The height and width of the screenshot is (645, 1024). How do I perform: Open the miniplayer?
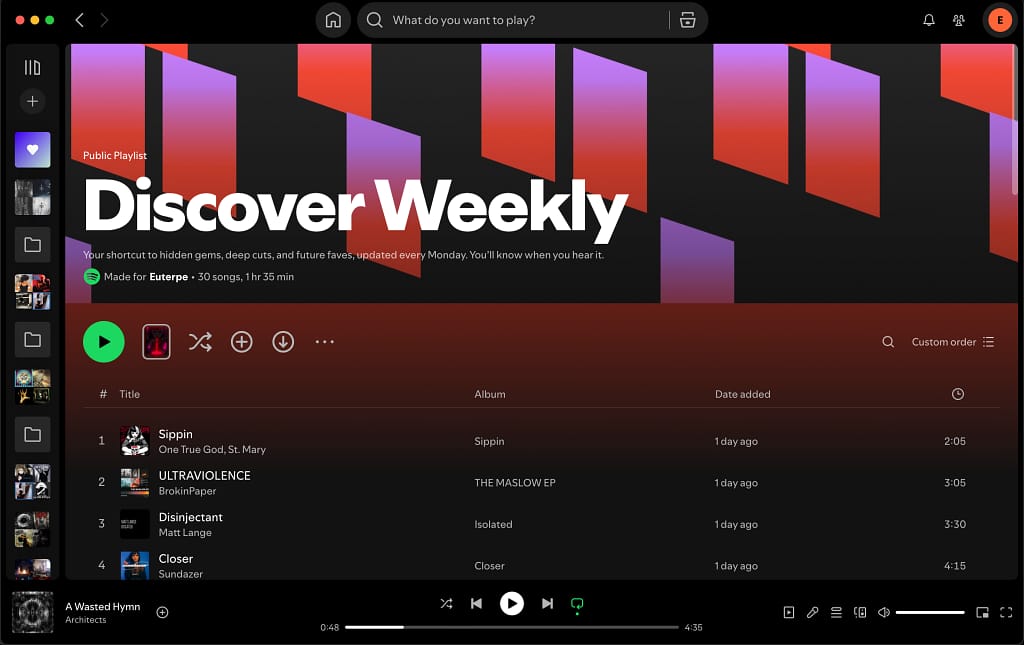(x=982, y=612)
